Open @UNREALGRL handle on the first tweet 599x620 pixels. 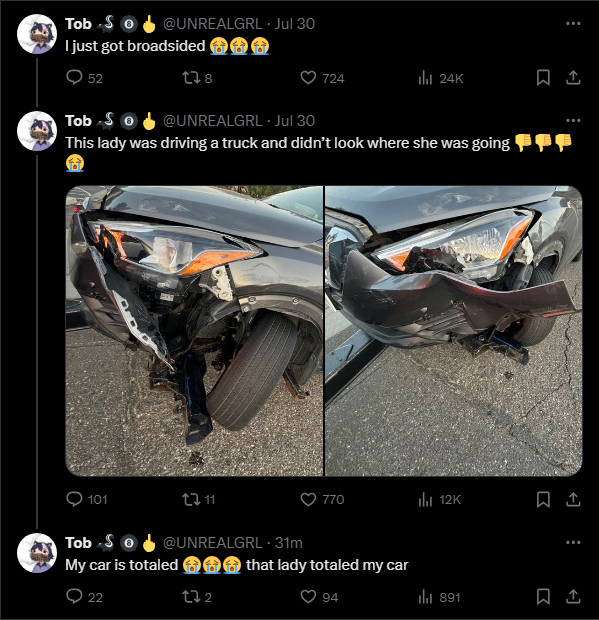coord(213,24)
